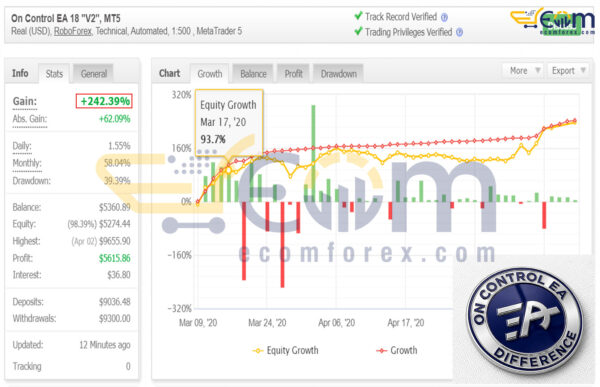Click the $5615.86 profit value
The image size is (600, 387).
(115, 258)
